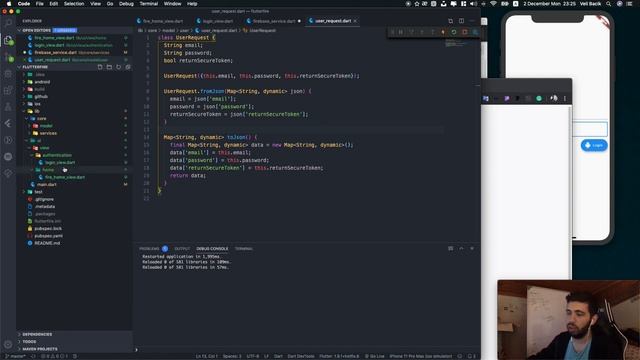The image size is (640, 360).
Task: Open notifications bell in status bar
Action: click(471, 356)
